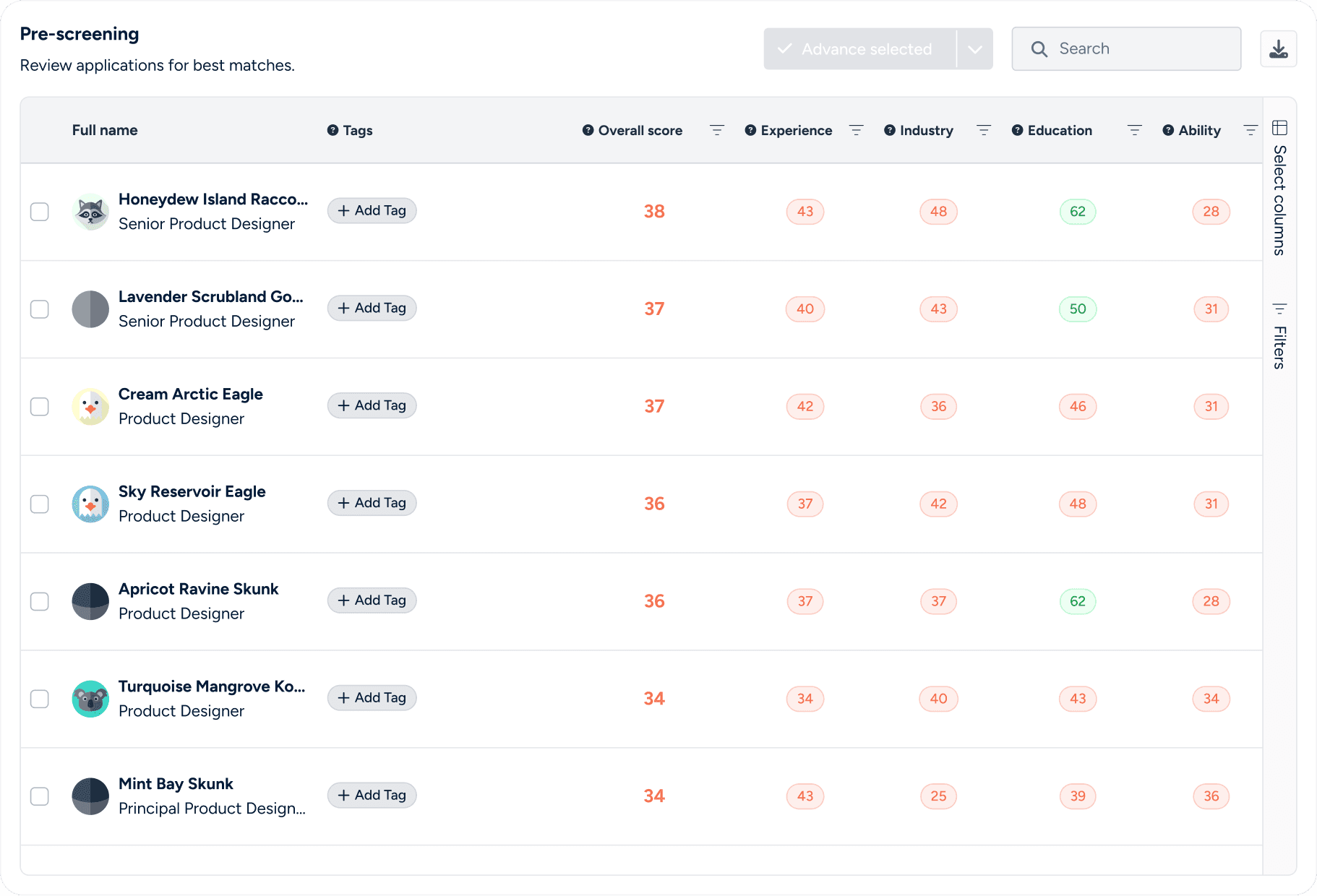Open the Select columns panel icon
Viewport: 1317px width, 896px height.
(x=1279, y=127)
